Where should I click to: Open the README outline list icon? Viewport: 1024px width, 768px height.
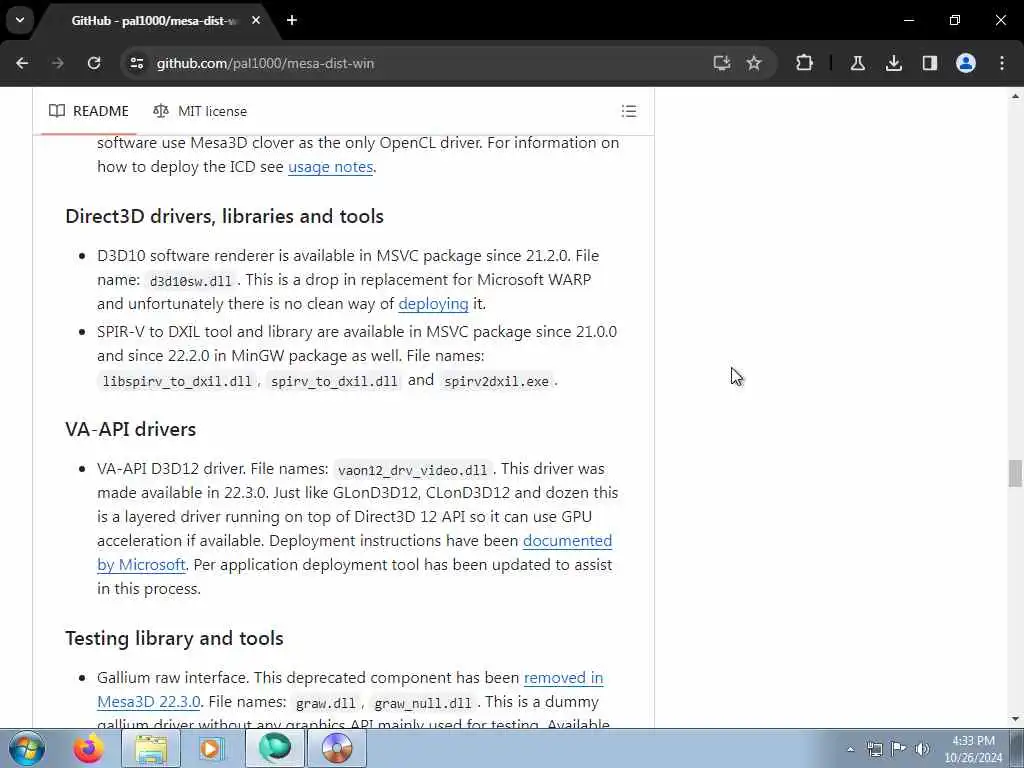(x=629, y=111)
